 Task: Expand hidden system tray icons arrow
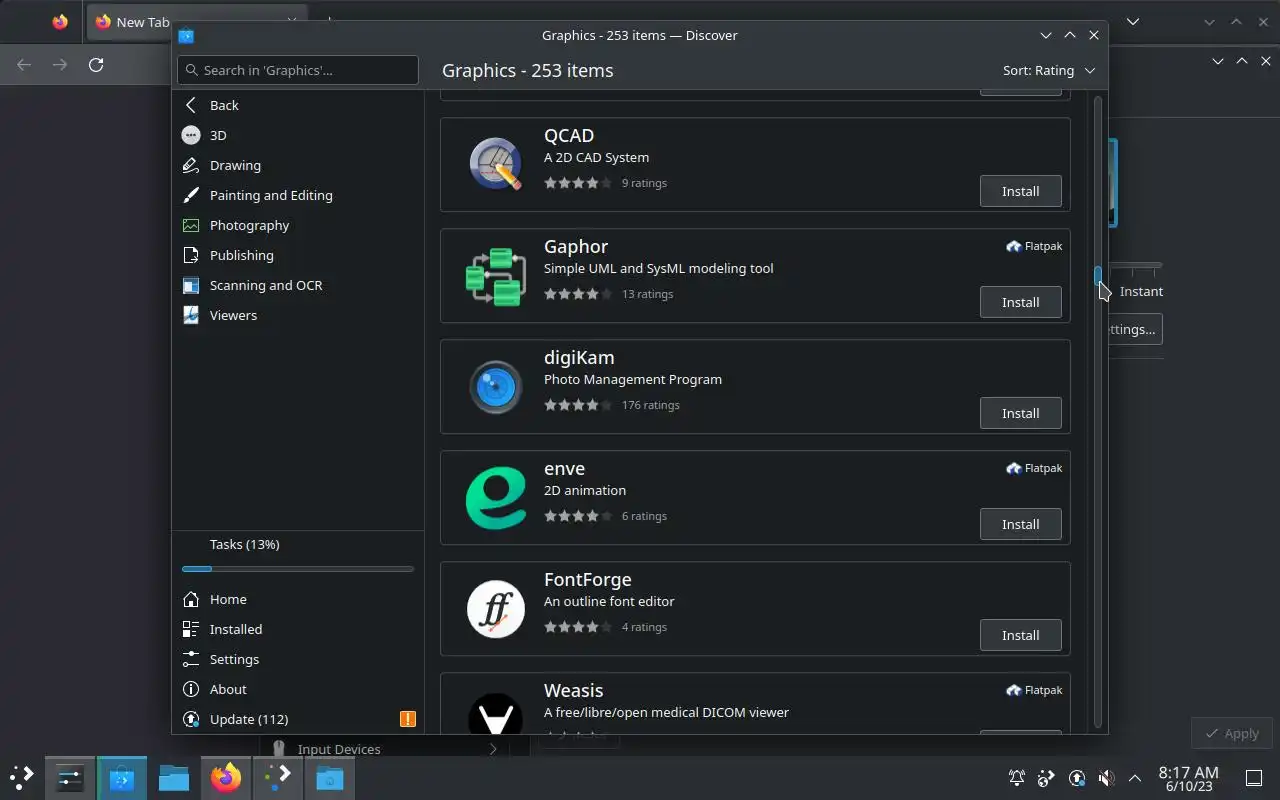[x=1135, y=778]
